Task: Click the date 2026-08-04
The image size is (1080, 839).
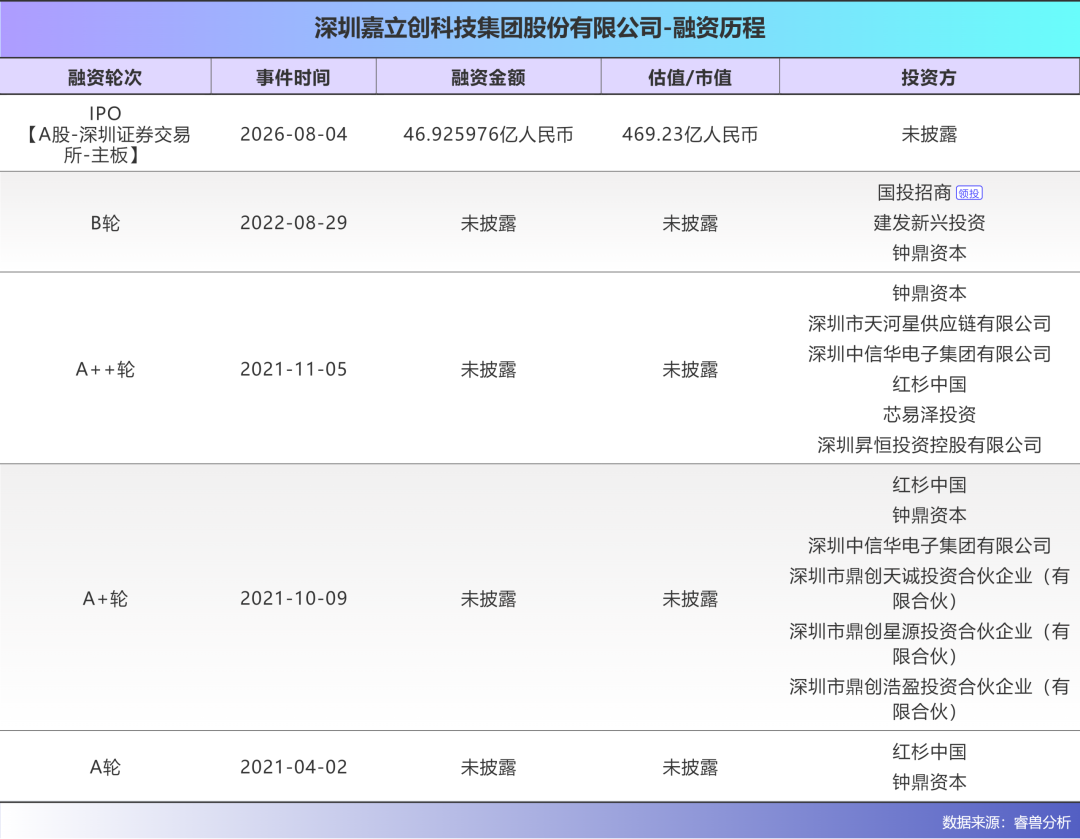Action: coord(293,134)
